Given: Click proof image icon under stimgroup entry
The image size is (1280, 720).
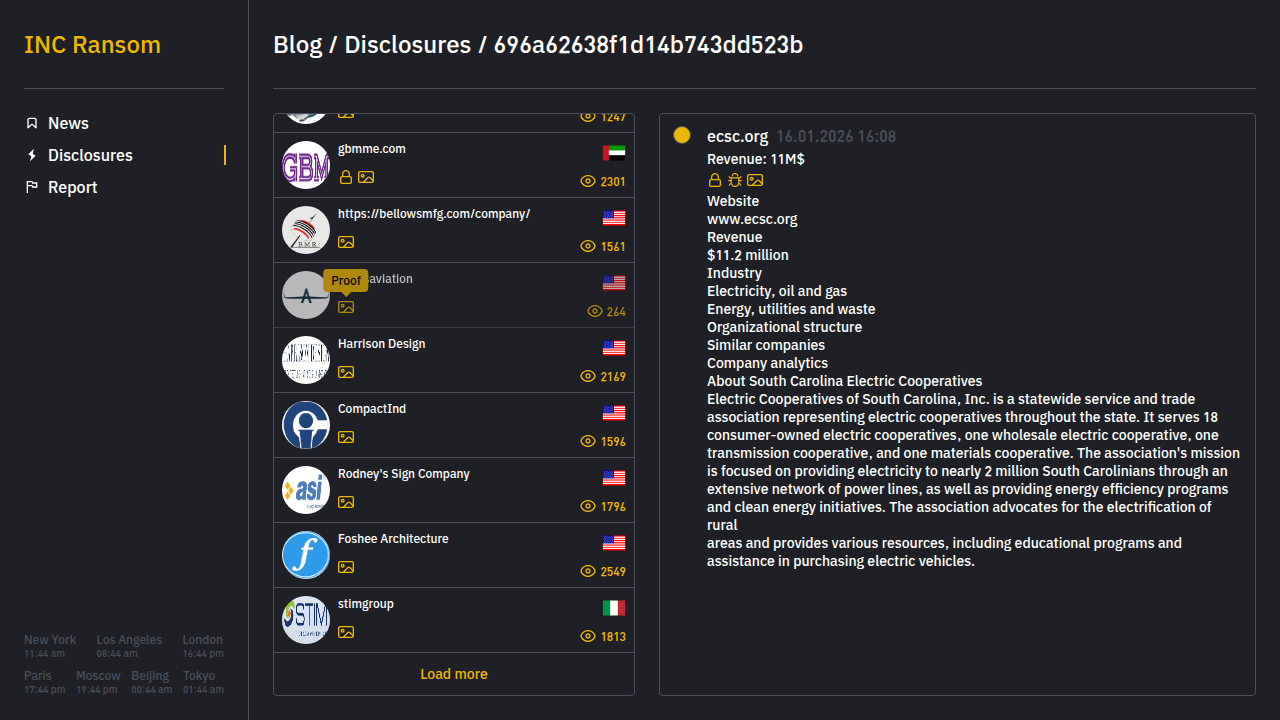Looking at the screenshot, I should (x=346, y=632).
